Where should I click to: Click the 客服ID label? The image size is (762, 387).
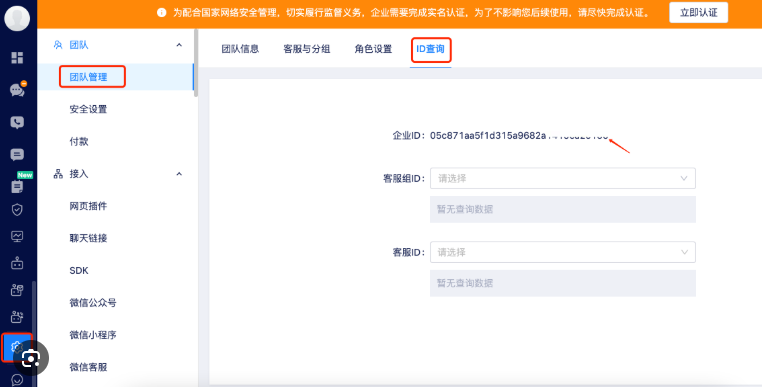[409, 252]
